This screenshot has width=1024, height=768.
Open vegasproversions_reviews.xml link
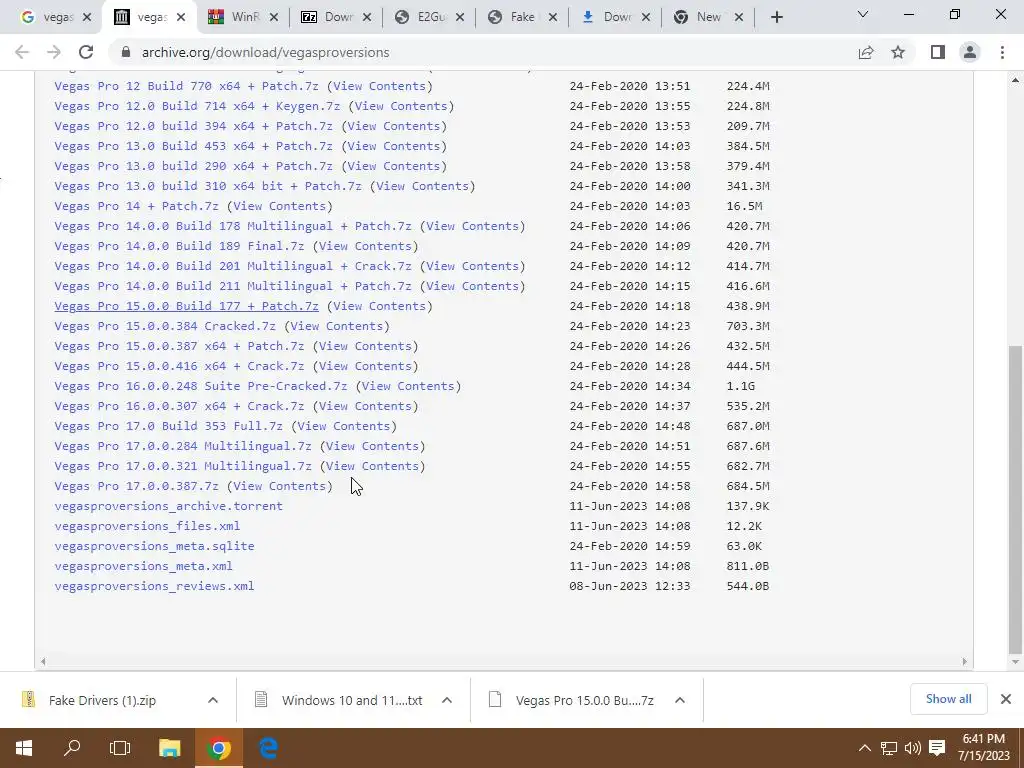coord(154,586)
